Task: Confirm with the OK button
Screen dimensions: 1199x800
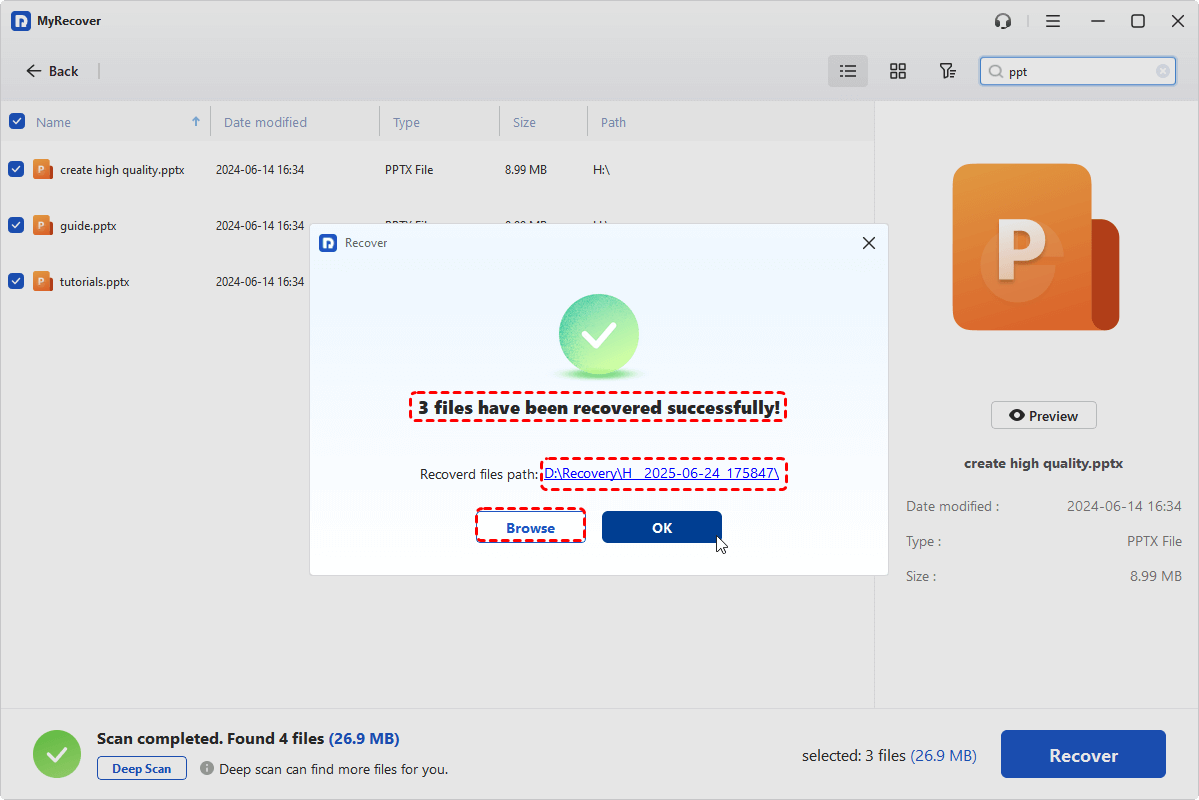Action: tap(662, 528)
